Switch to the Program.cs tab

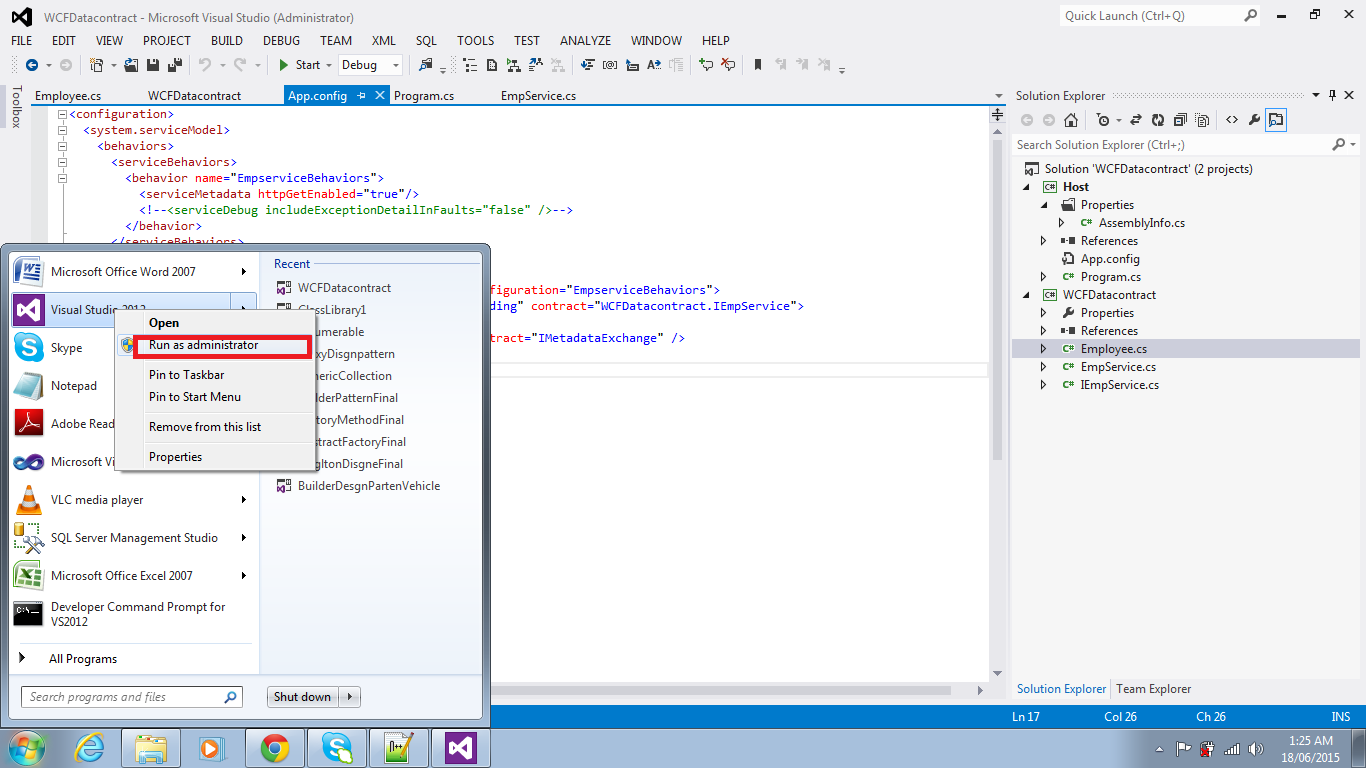pyautogui.click(x=424, y=96)
